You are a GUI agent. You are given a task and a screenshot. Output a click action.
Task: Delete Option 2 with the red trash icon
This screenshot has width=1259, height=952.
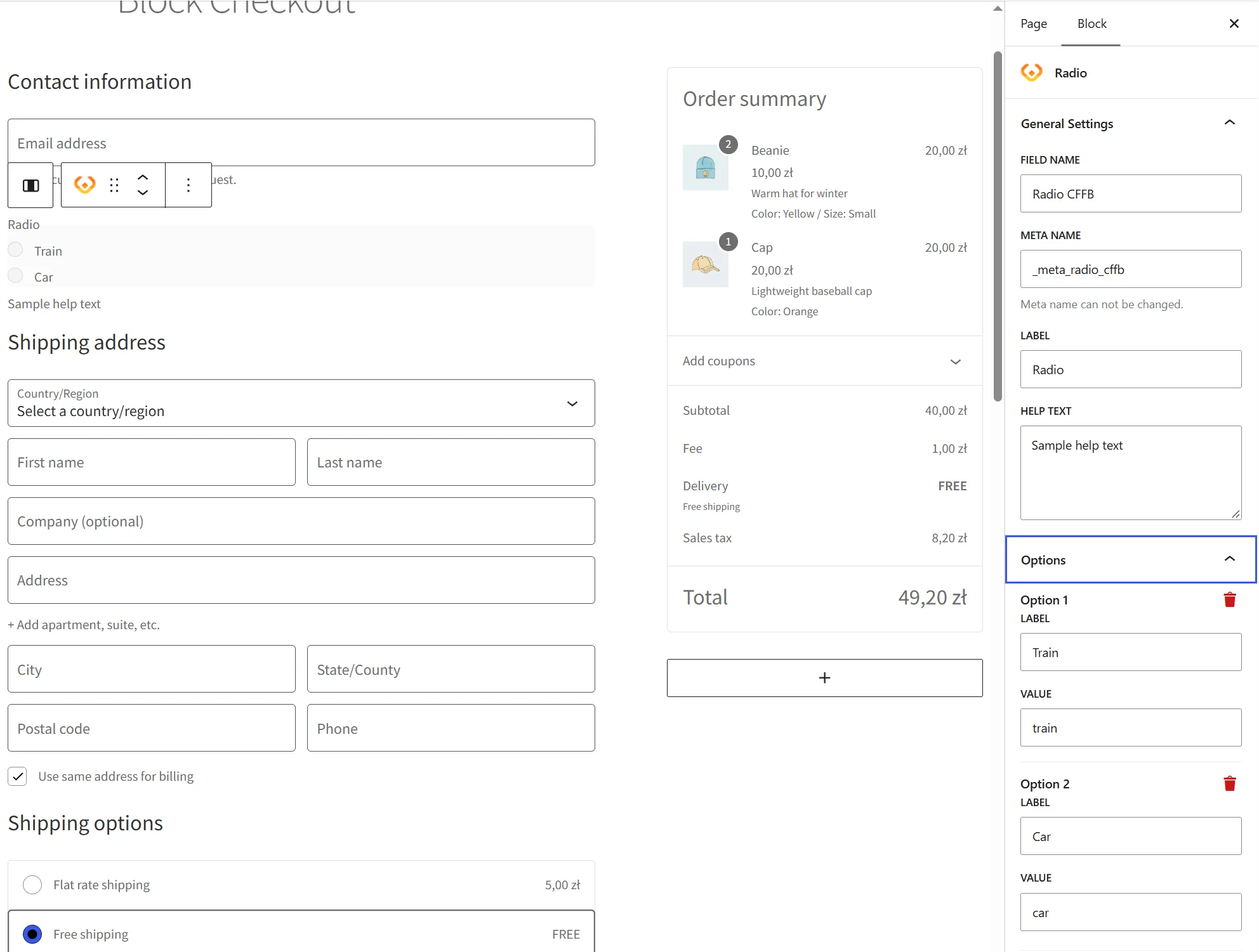click(1229, 784)
